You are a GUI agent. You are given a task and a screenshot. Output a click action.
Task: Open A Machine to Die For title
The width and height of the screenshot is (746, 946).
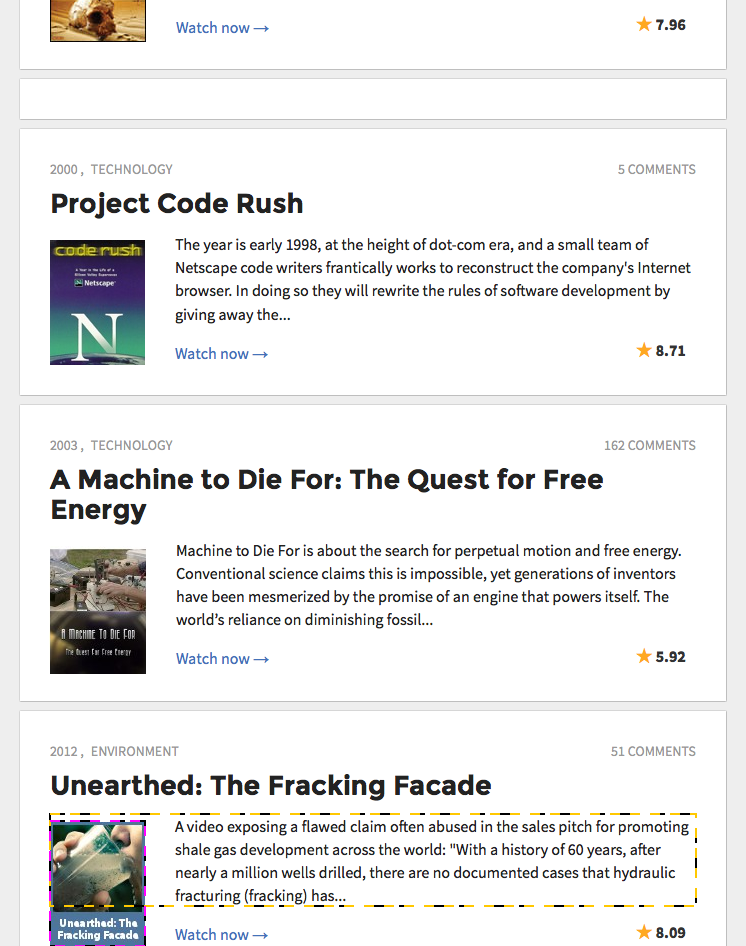[x=327, y=495]
